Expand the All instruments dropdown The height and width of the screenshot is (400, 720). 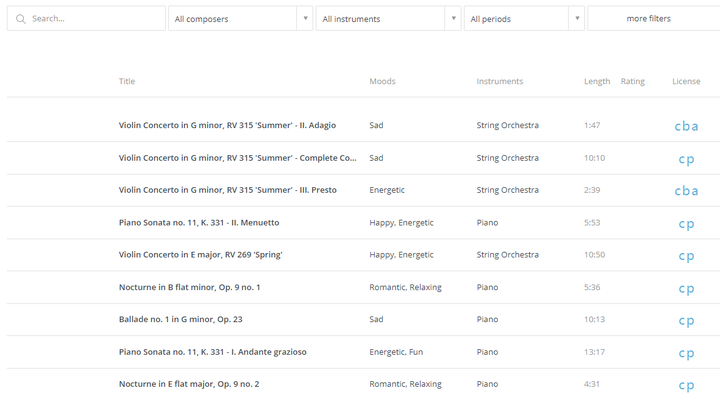[x=388, y=19]
